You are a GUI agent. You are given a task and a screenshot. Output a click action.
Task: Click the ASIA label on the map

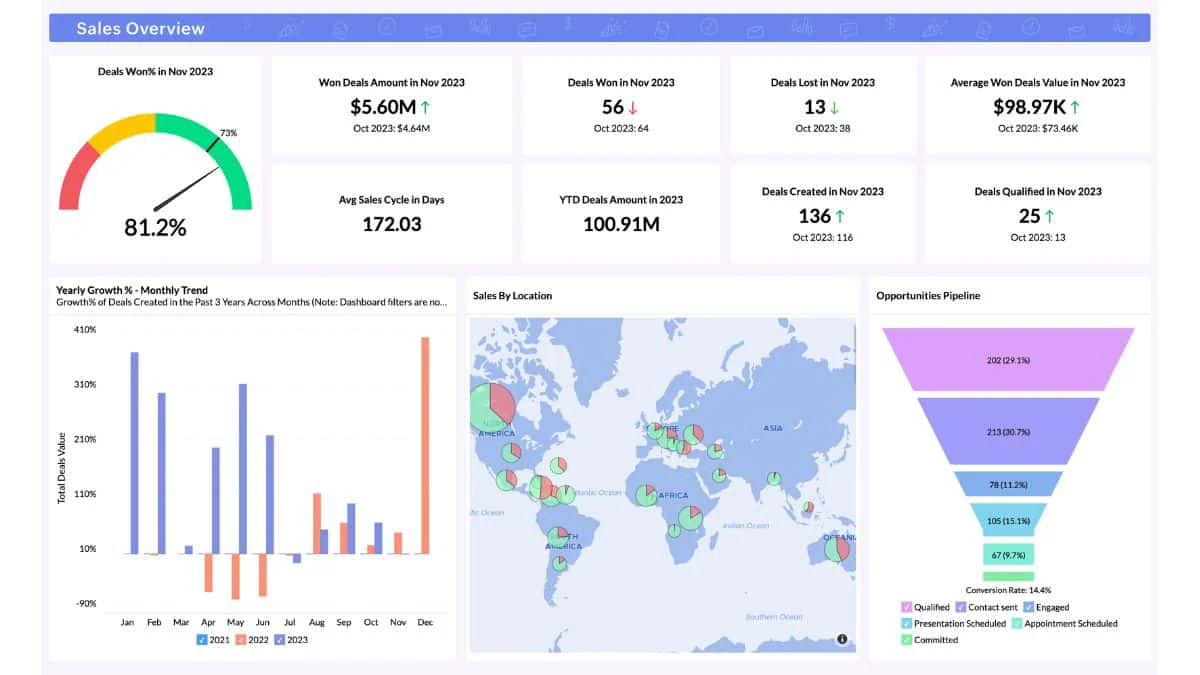point(772,428)
